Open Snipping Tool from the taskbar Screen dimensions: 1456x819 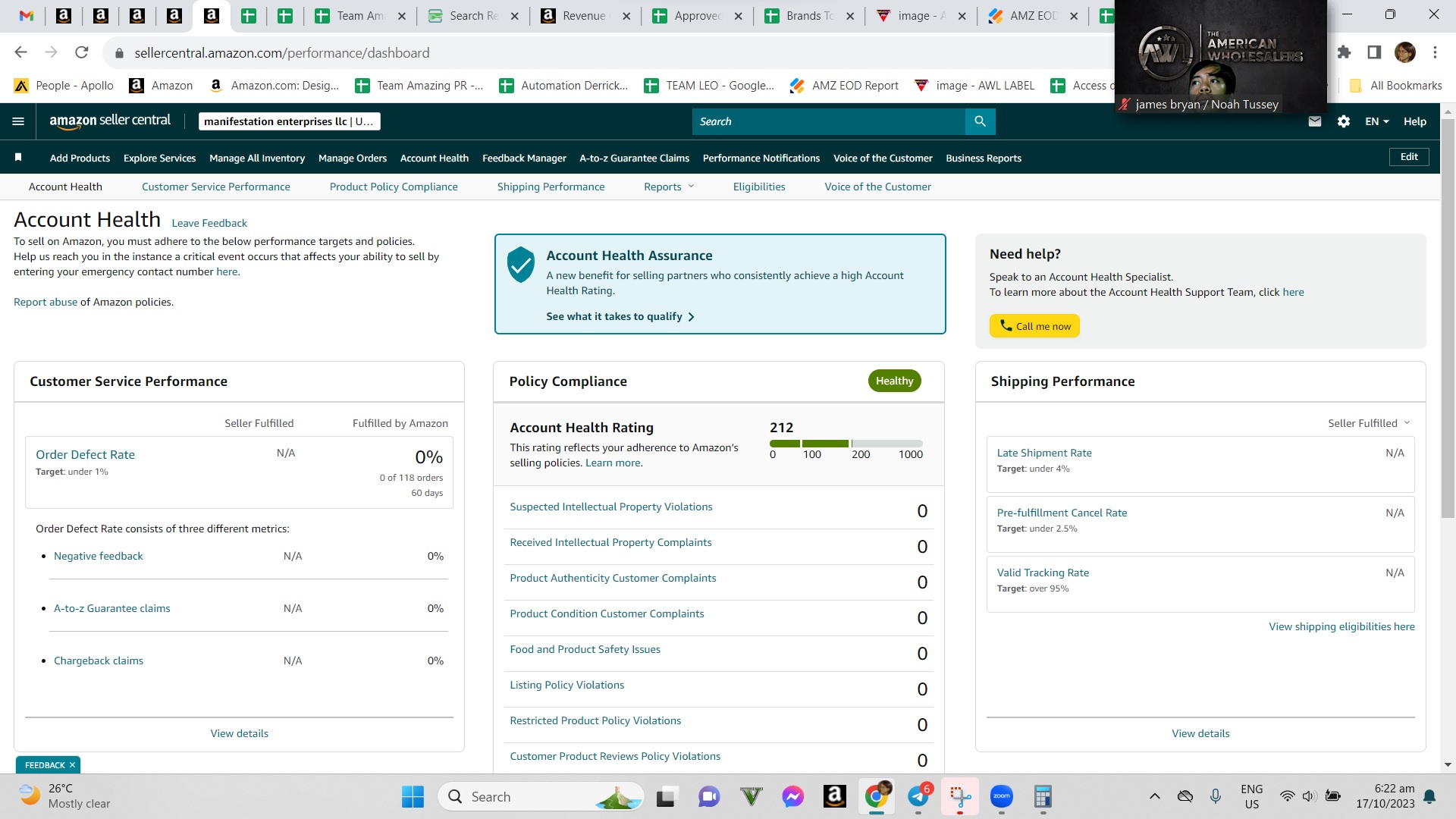point(960,796)
